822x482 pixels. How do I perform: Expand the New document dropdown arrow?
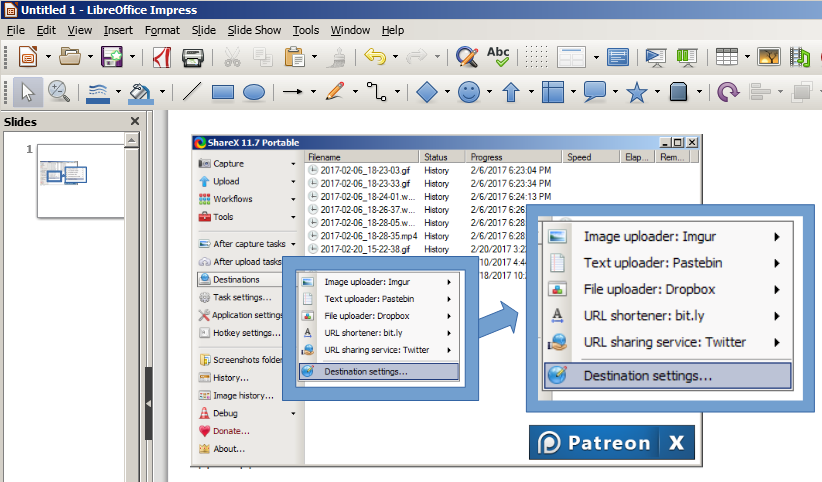click(48, 57)
